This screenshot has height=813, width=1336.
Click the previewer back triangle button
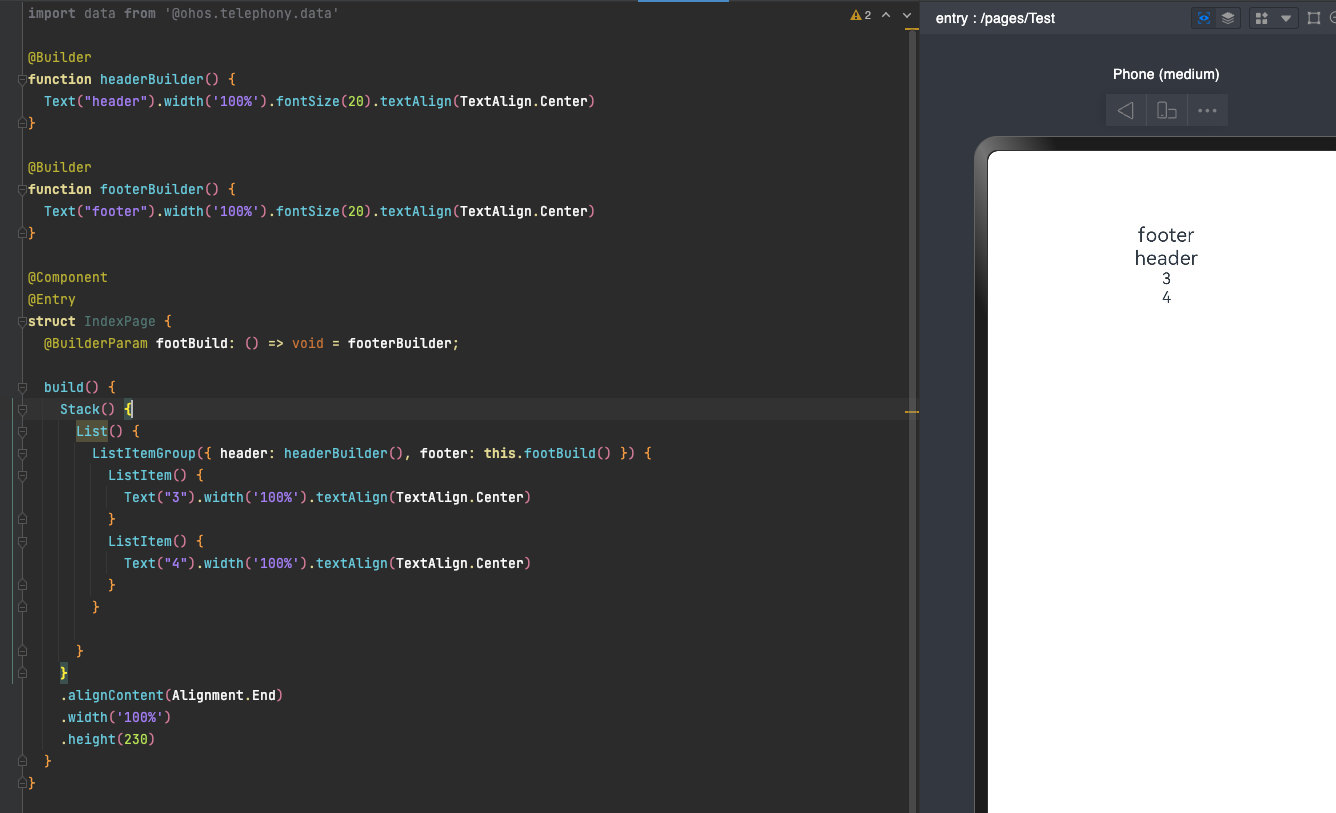coord(1126,110)
